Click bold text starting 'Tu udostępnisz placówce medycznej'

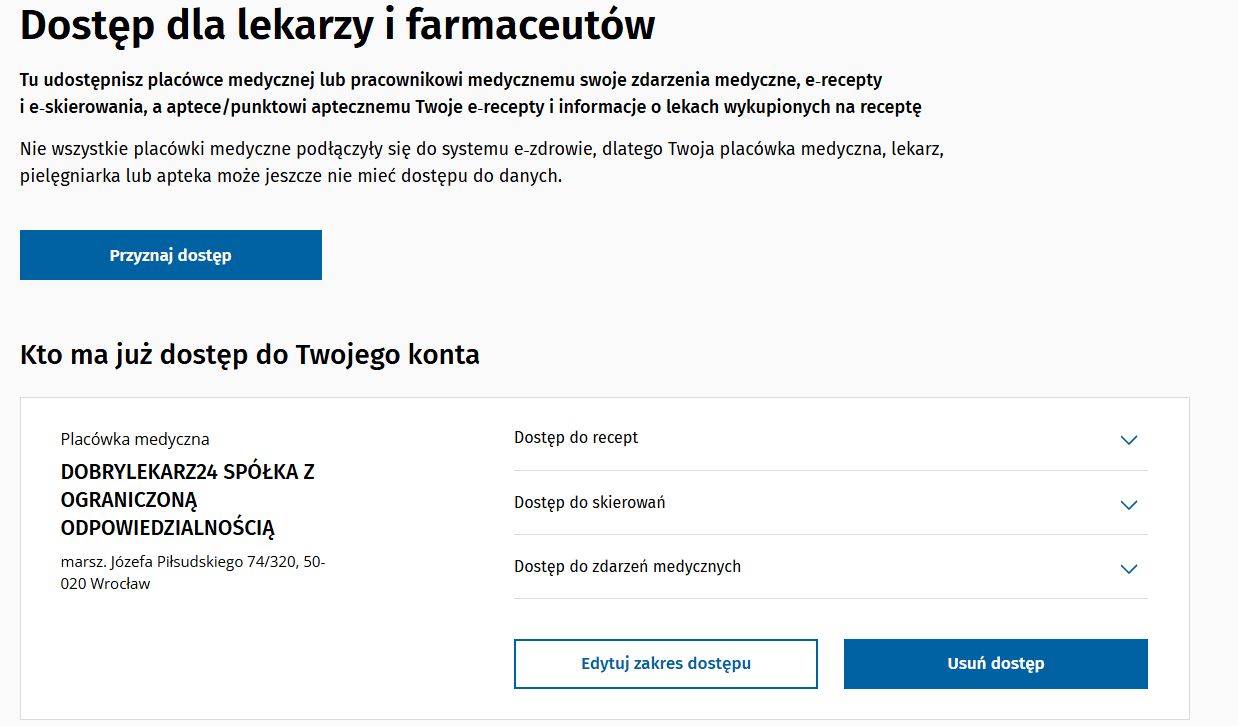pyautogui.click(x=450, y=79)
